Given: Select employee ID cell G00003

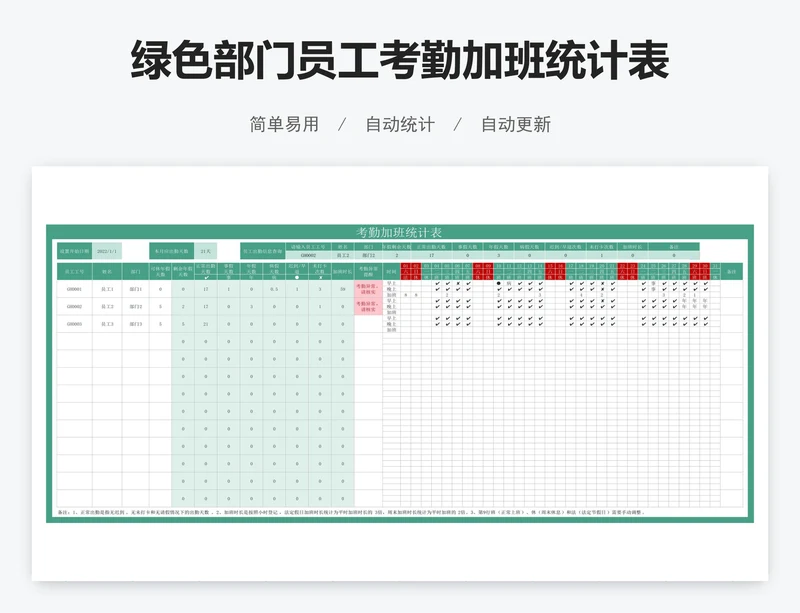Looking at the screenshot, I should (x=74, y=324).
